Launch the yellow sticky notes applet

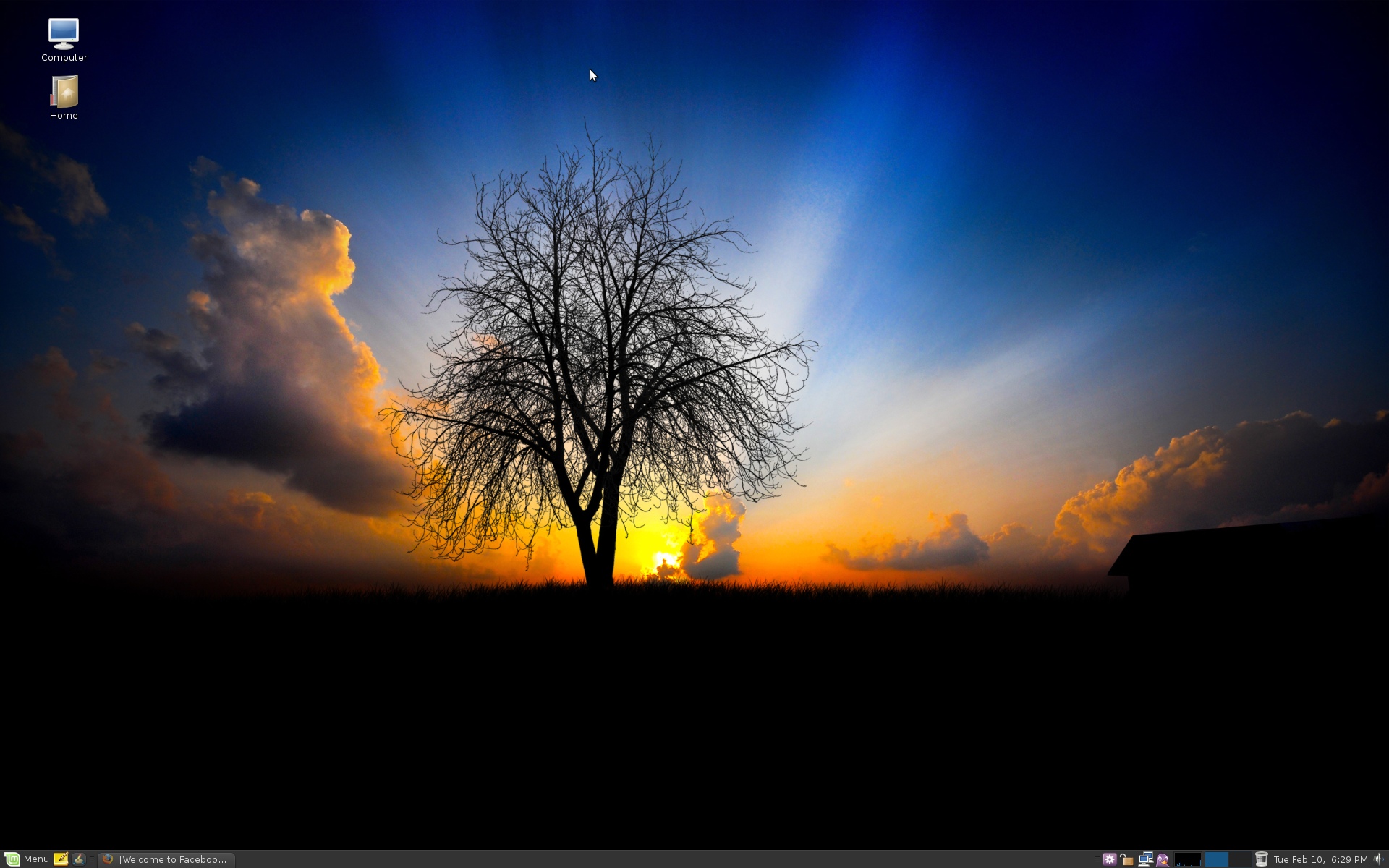pos(61,859)
